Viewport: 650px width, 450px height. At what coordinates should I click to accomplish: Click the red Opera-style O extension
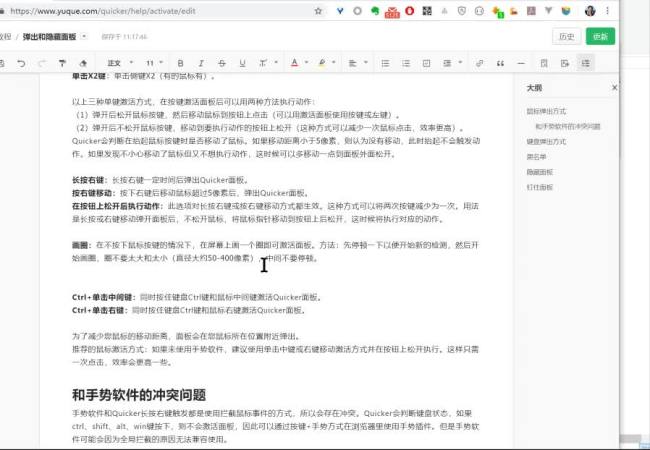pos(410,11)
